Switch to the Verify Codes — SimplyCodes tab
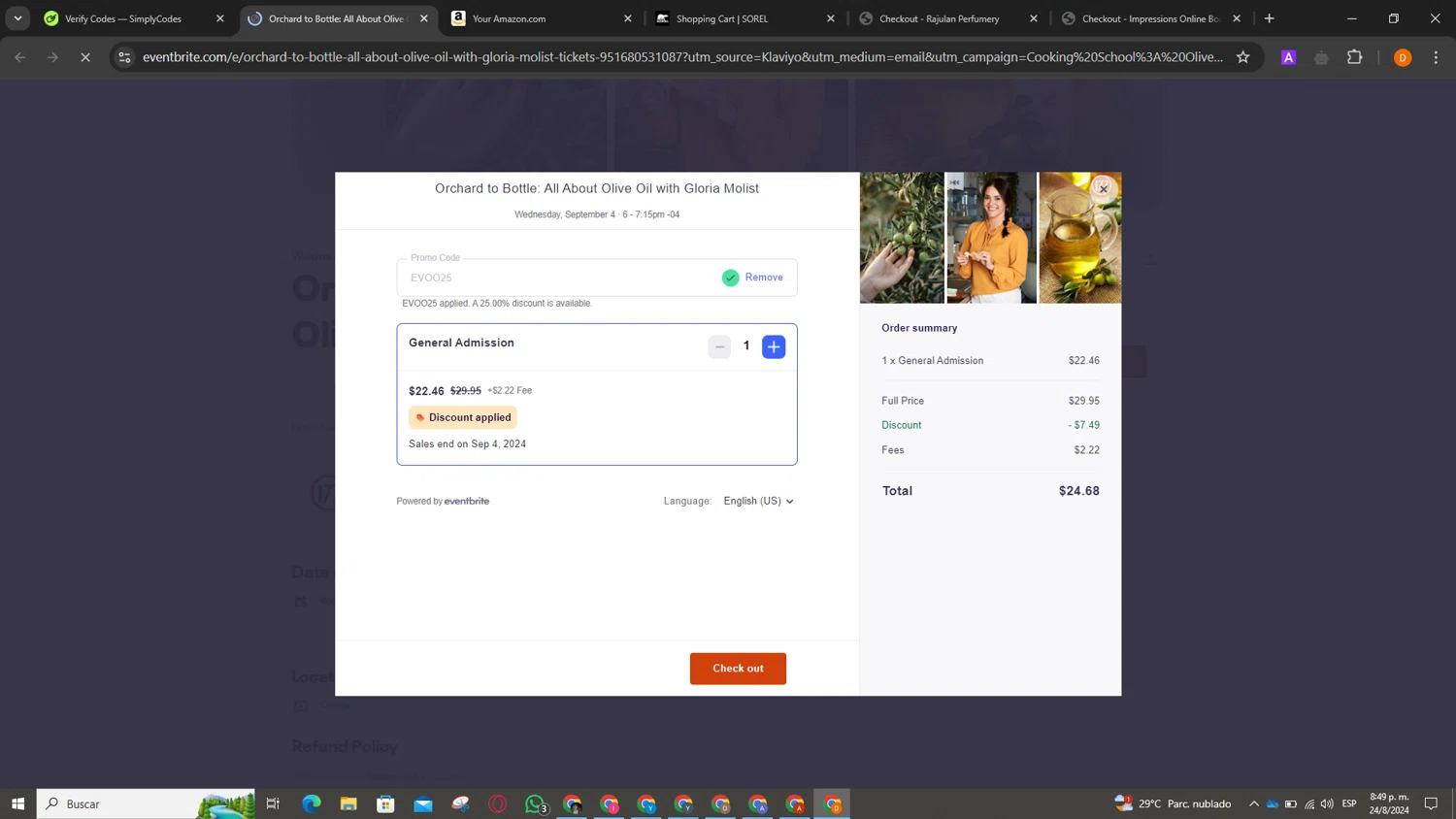Screen dimensions: 1456x819 tap(123, 18)
